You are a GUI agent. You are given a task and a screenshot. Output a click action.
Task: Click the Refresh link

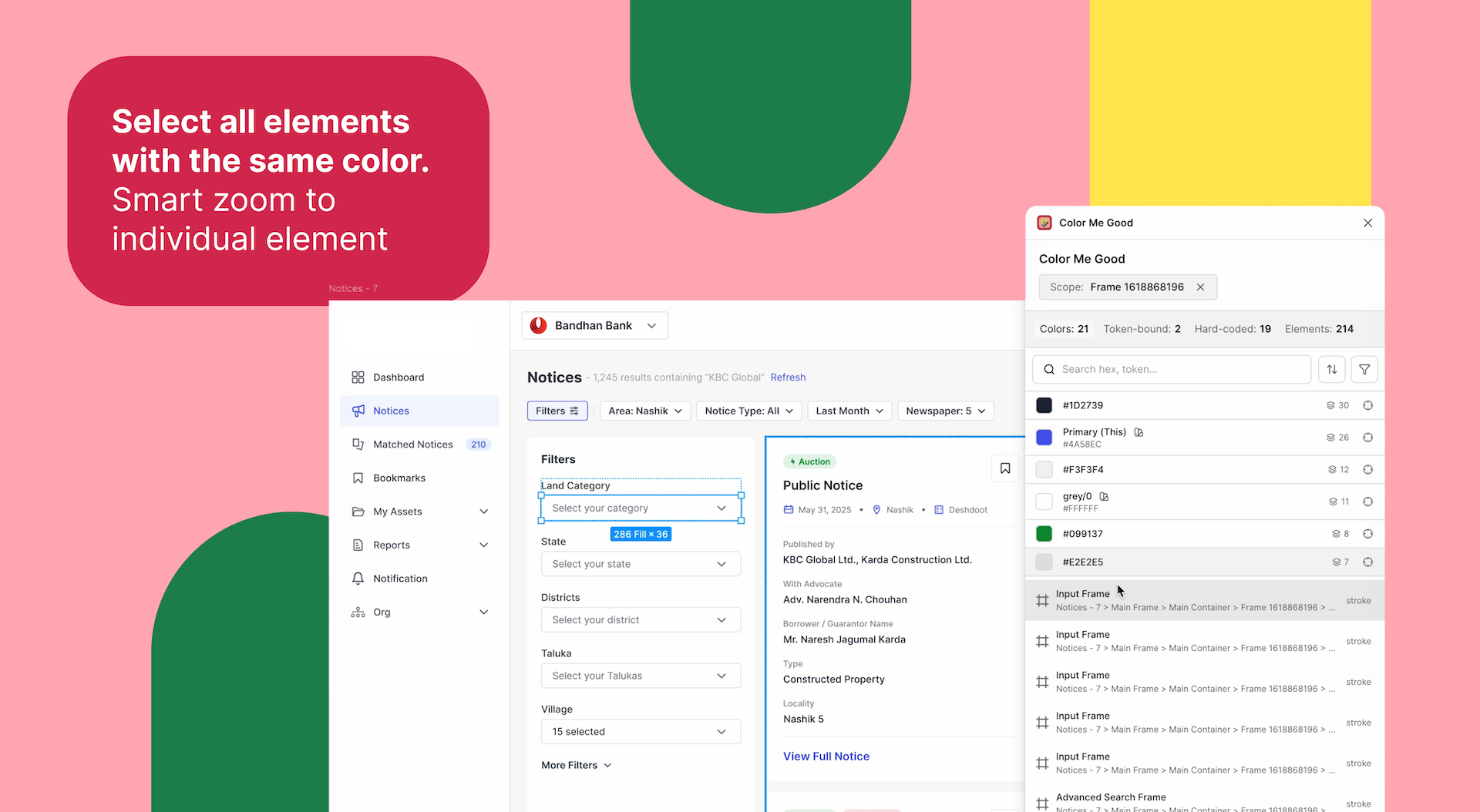[x=788, y=377]
